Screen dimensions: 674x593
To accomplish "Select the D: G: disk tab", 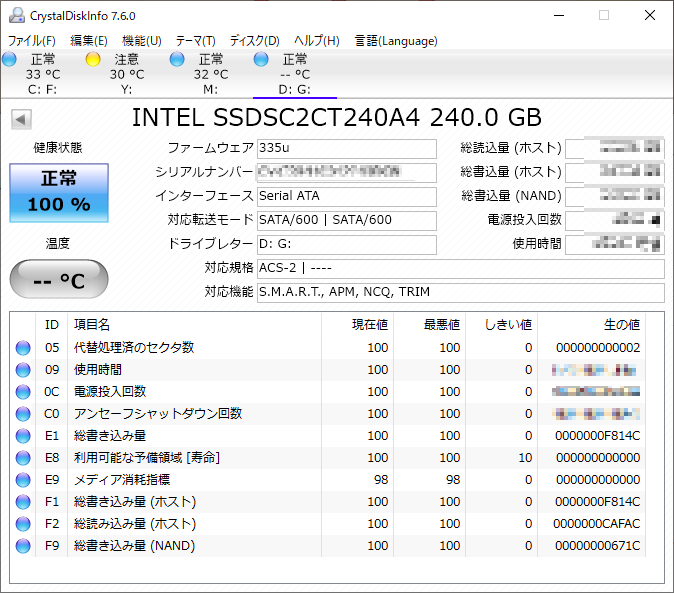I will (295, 74).
